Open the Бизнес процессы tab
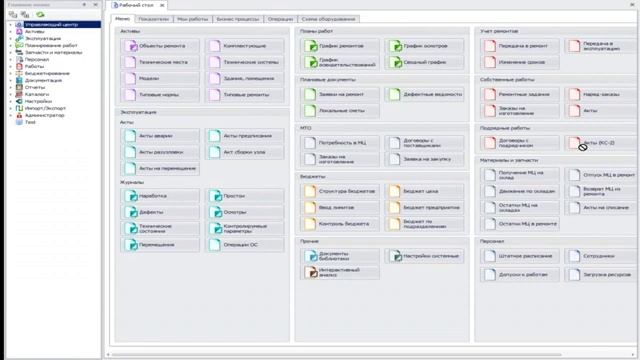This screenshot has width=640, height=360. coord(238,19)
